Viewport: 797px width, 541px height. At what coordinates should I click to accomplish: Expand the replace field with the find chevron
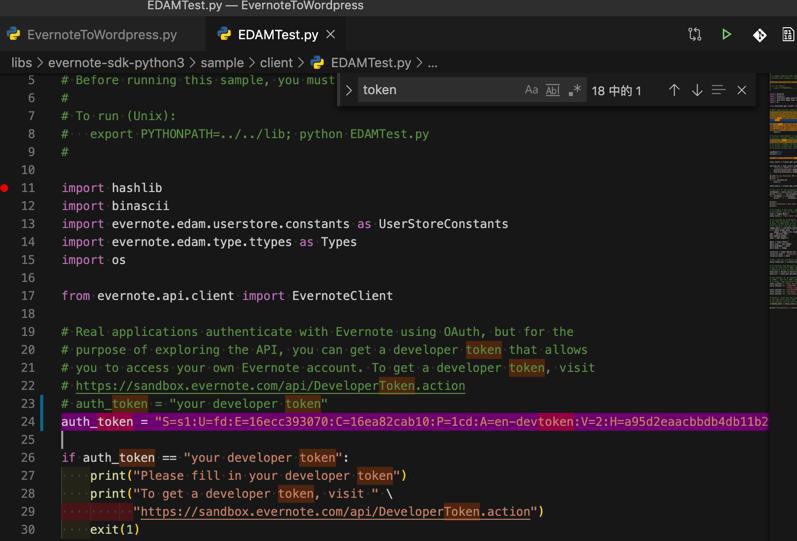click(x=349, y=91)
